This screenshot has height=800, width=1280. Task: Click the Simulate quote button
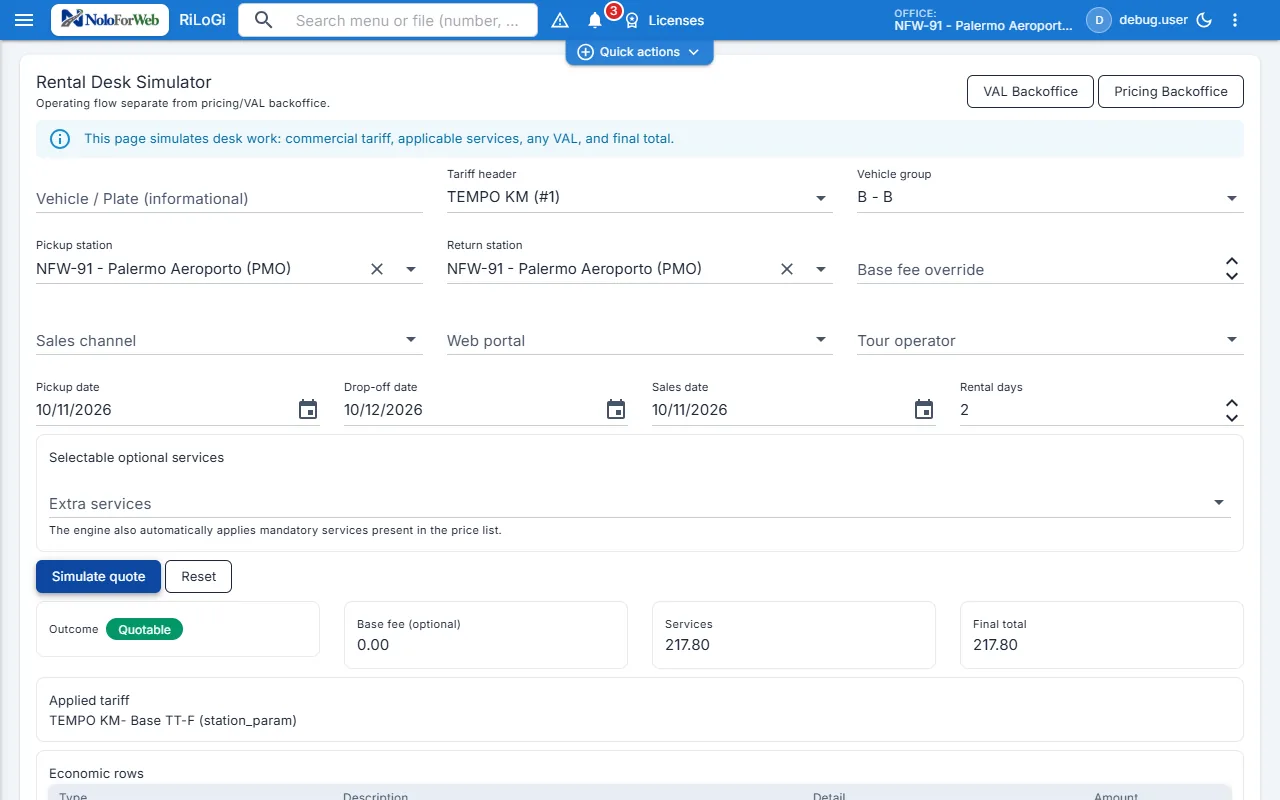pos(98,576)
